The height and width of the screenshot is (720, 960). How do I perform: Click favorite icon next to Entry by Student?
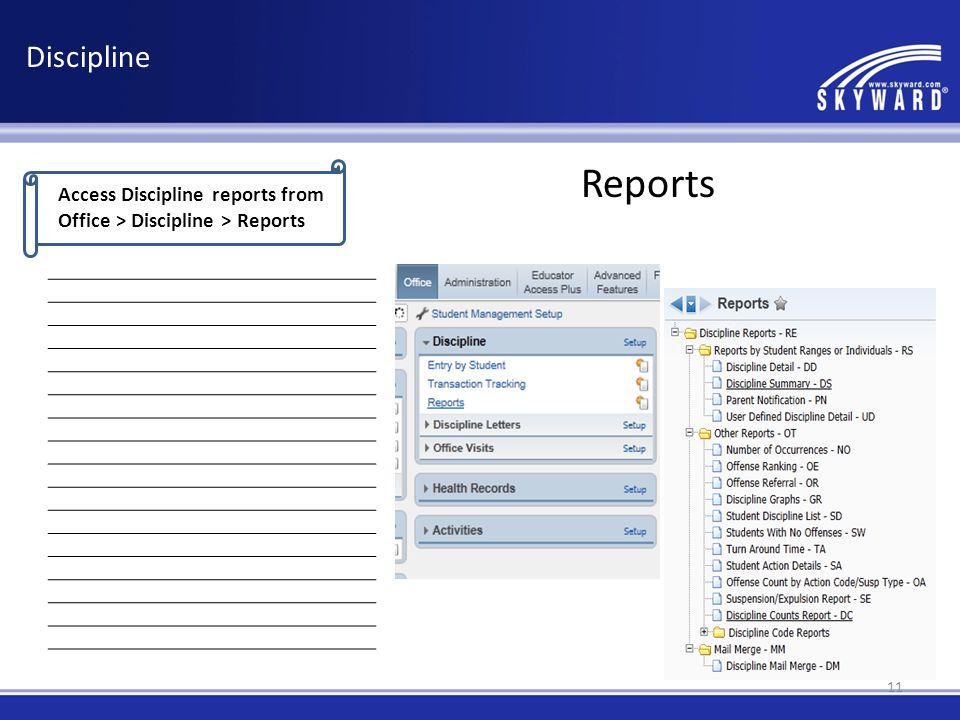point(642,366)
